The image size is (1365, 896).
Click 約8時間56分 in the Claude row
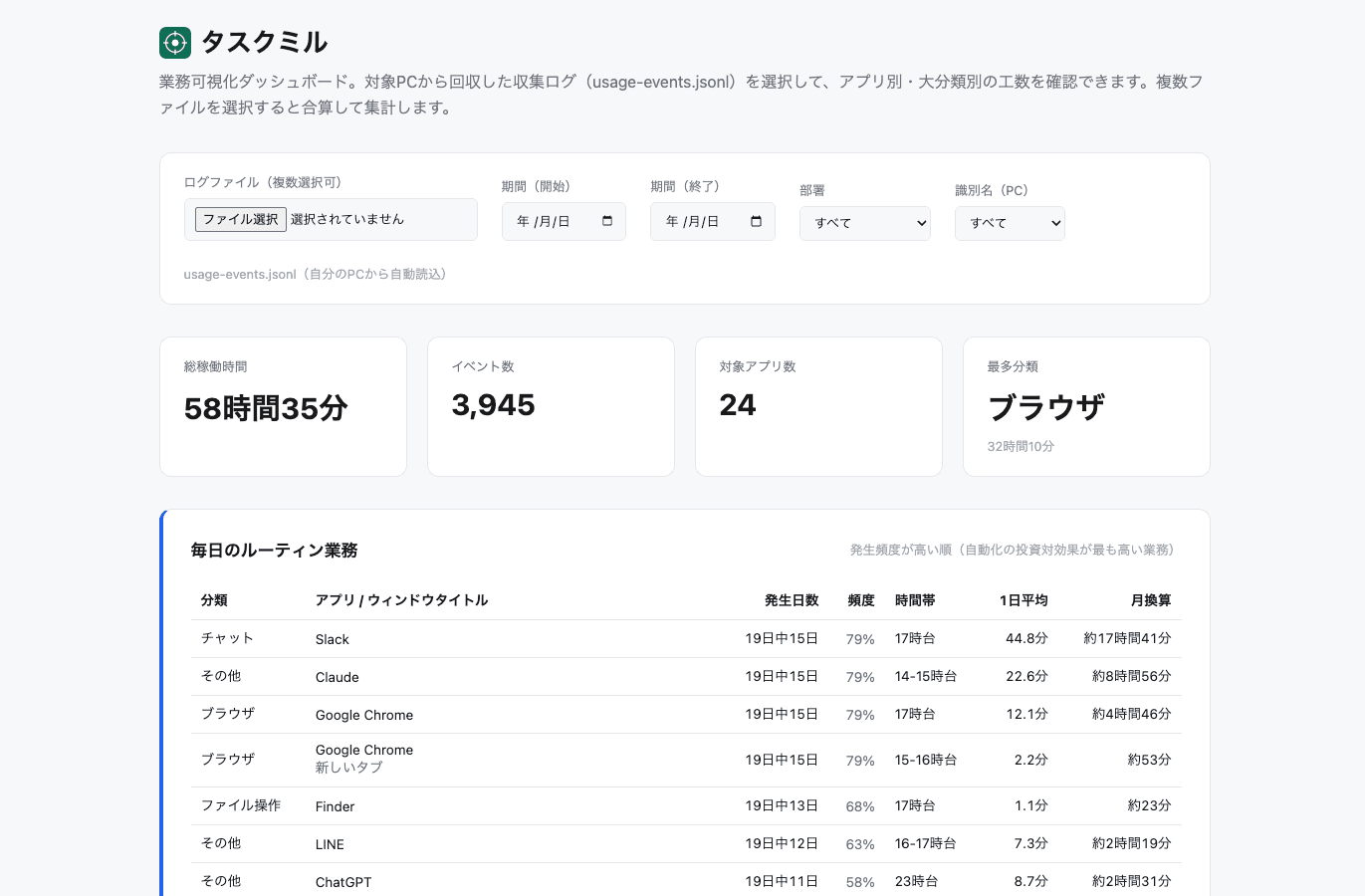(1131, 676)
